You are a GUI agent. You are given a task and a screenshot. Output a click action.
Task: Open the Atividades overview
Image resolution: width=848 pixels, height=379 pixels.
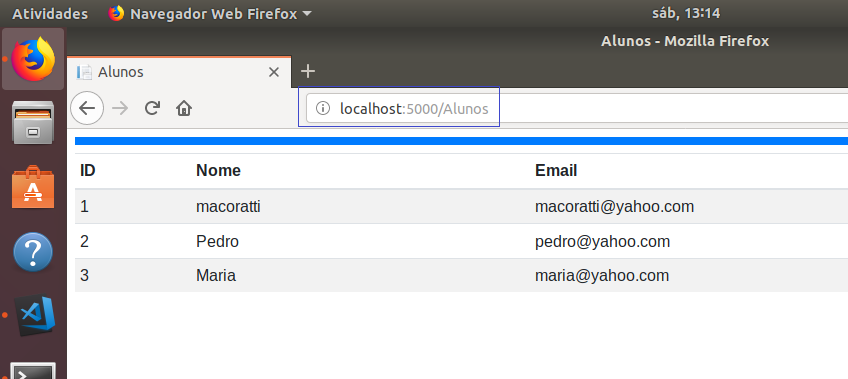click(x=50, y=14)
